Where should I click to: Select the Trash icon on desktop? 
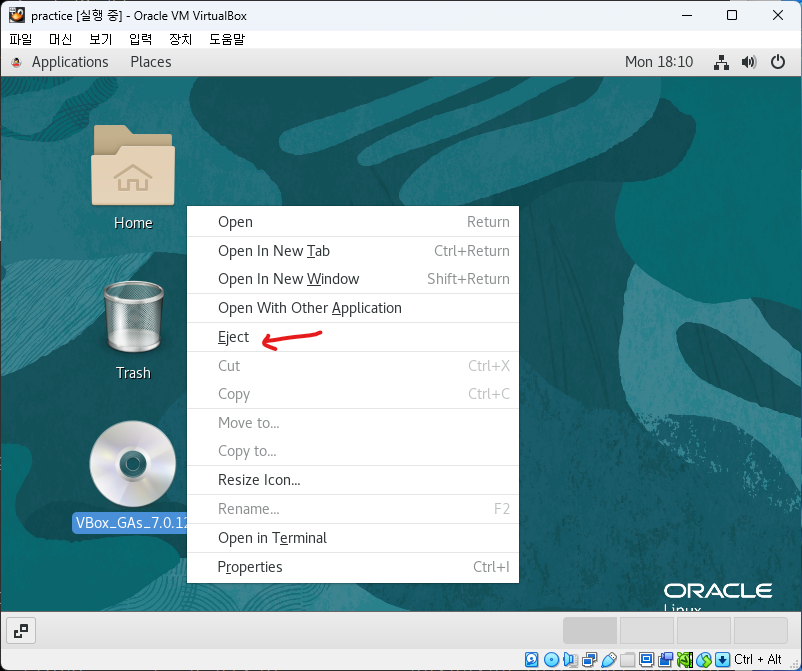133,317
